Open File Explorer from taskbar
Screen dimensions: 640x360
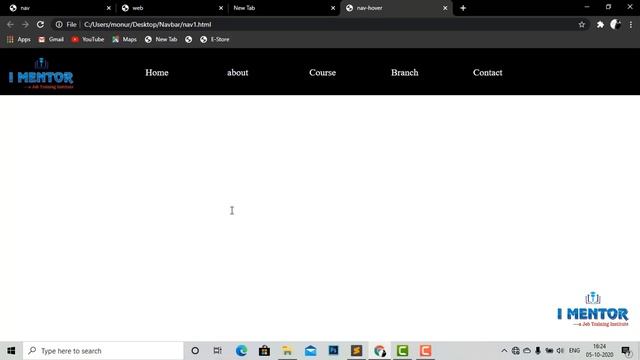tap(287, 351)
